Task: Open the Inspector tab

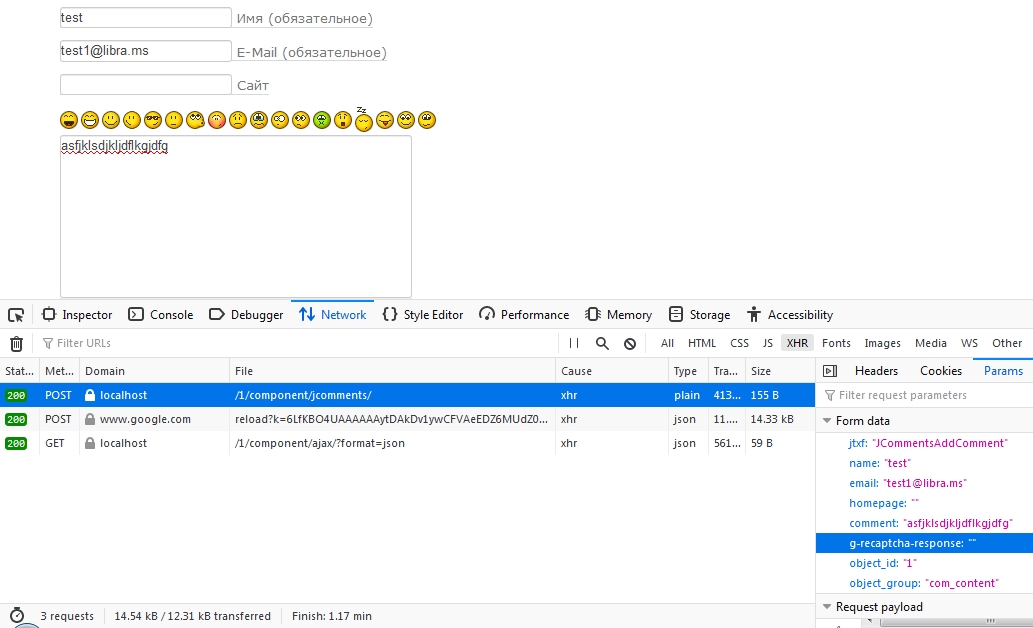Action: (77, 315)
